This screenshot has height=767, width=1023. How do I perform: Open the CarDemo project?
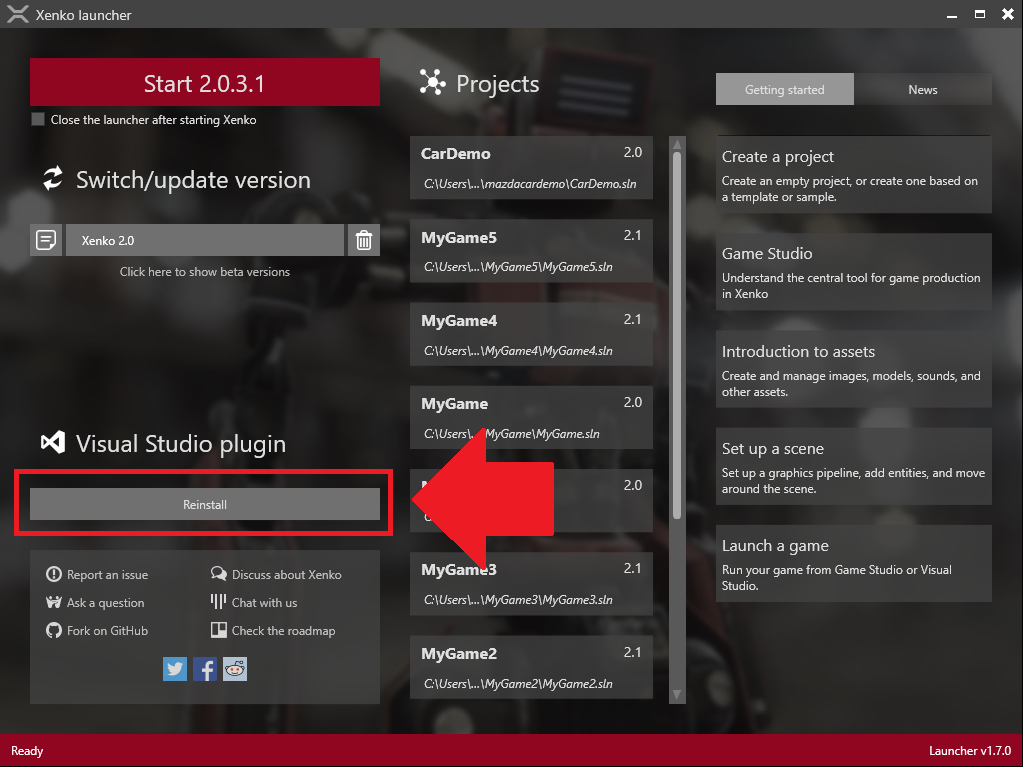pyautogui.click(x=531, y=166)
